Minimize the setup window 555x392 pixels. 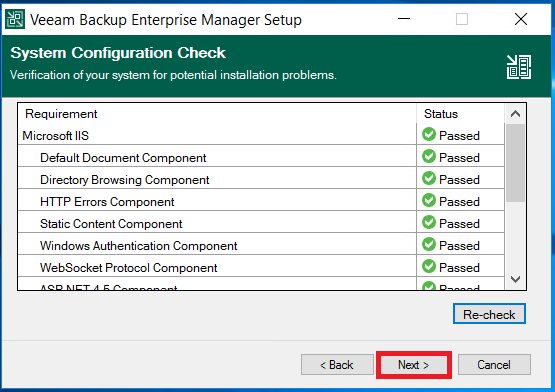coord(404,19)
